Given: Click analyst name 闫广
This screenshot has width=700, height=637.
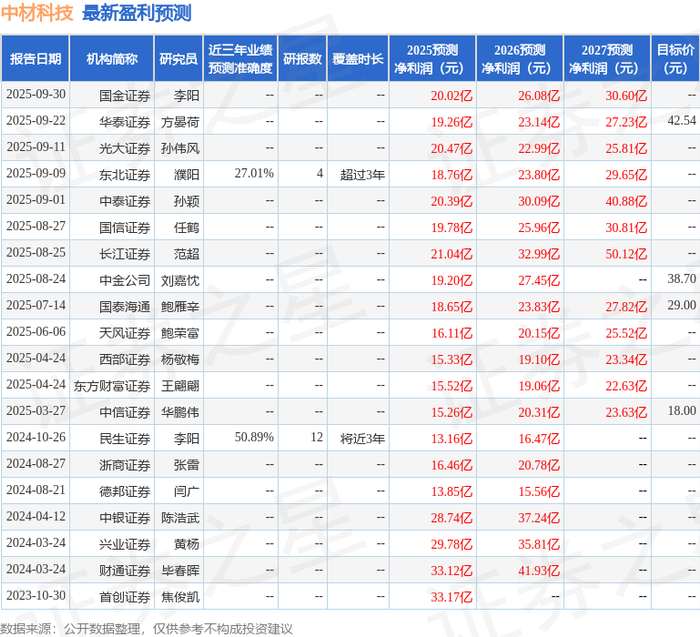Looking at the screenshot, I should tap(187, 491).
